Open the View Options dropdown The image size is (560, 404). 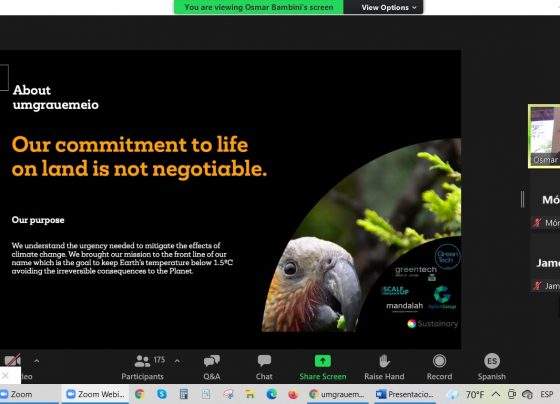(389, 7)
